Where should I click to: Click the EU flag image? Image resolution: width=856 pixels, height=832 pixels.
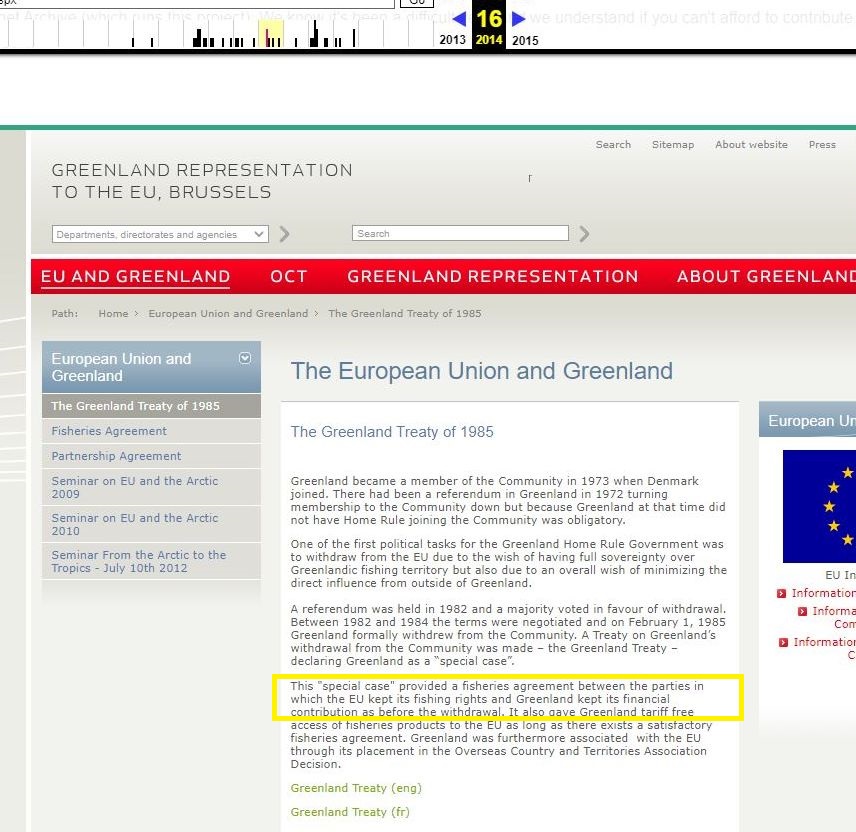click(819, 506)
